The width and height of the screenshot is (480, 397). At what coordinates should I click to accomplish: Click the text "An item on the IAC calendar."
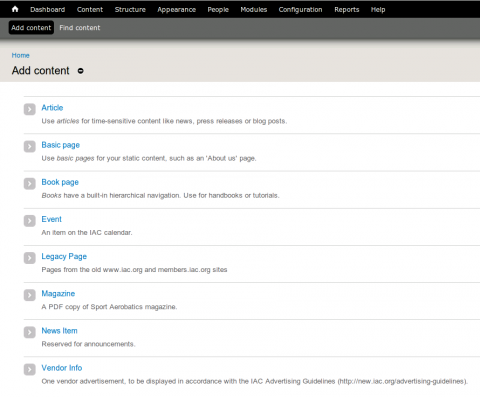[87, 232]
